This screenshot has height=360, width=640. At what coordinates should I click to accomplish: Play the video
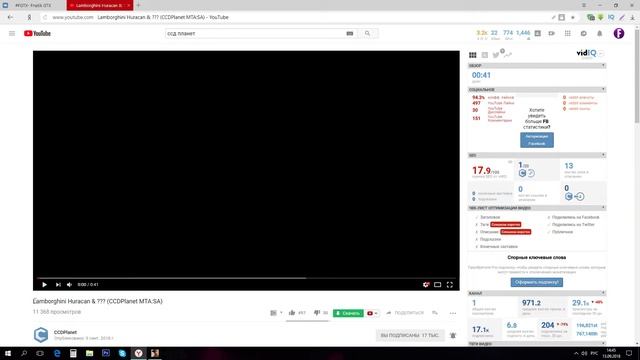coord(44,284)
